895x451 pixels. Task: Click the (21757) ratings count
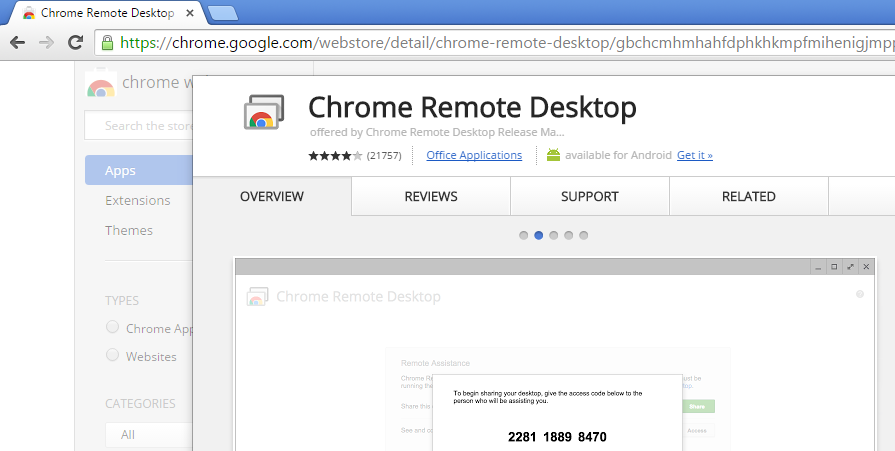point(384,155)
